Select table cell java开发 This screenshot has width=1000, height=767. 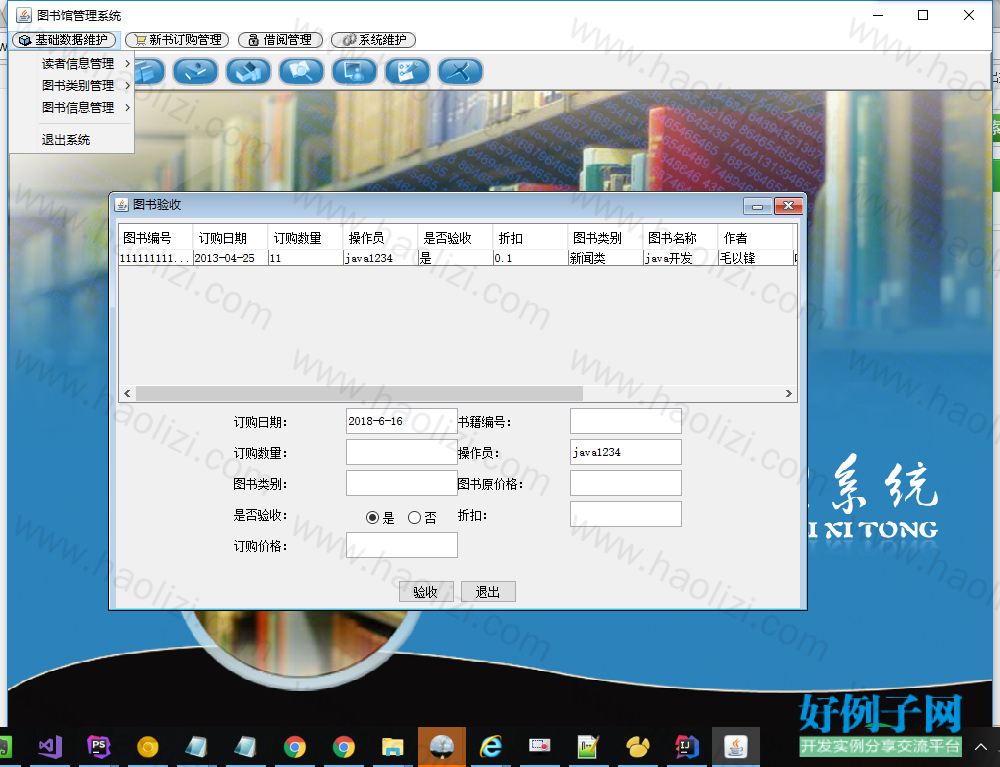680,258
